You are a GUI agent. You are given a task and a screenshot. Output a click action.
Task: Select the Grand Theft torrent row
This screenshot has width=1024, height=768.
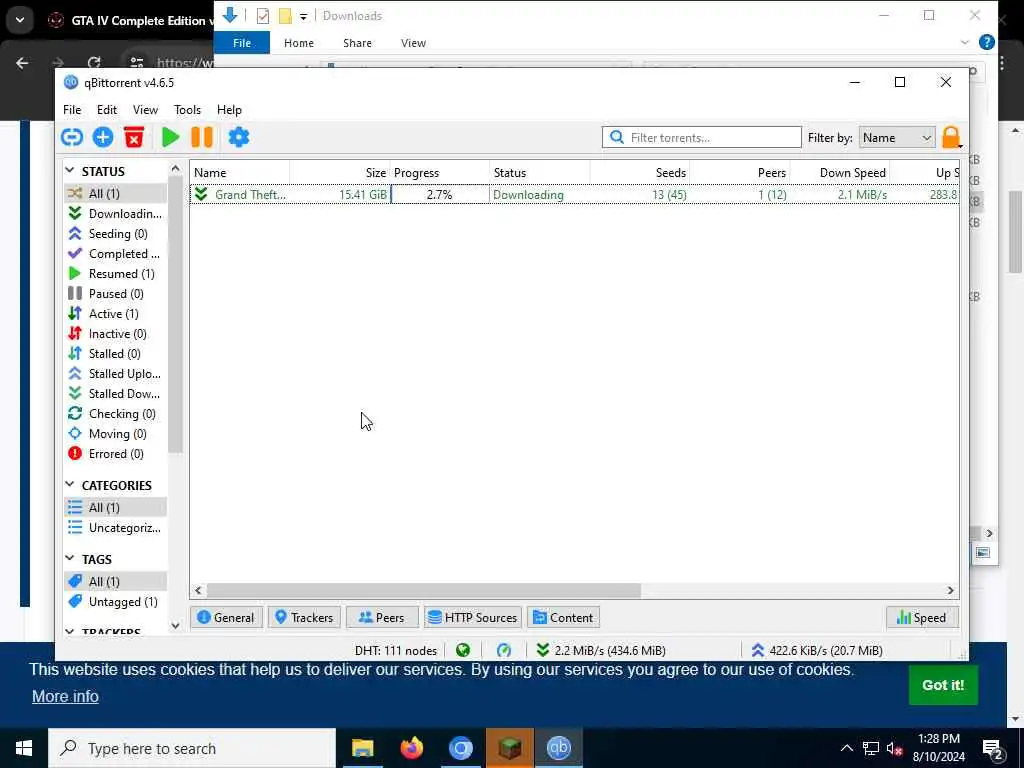coord(575,195)
